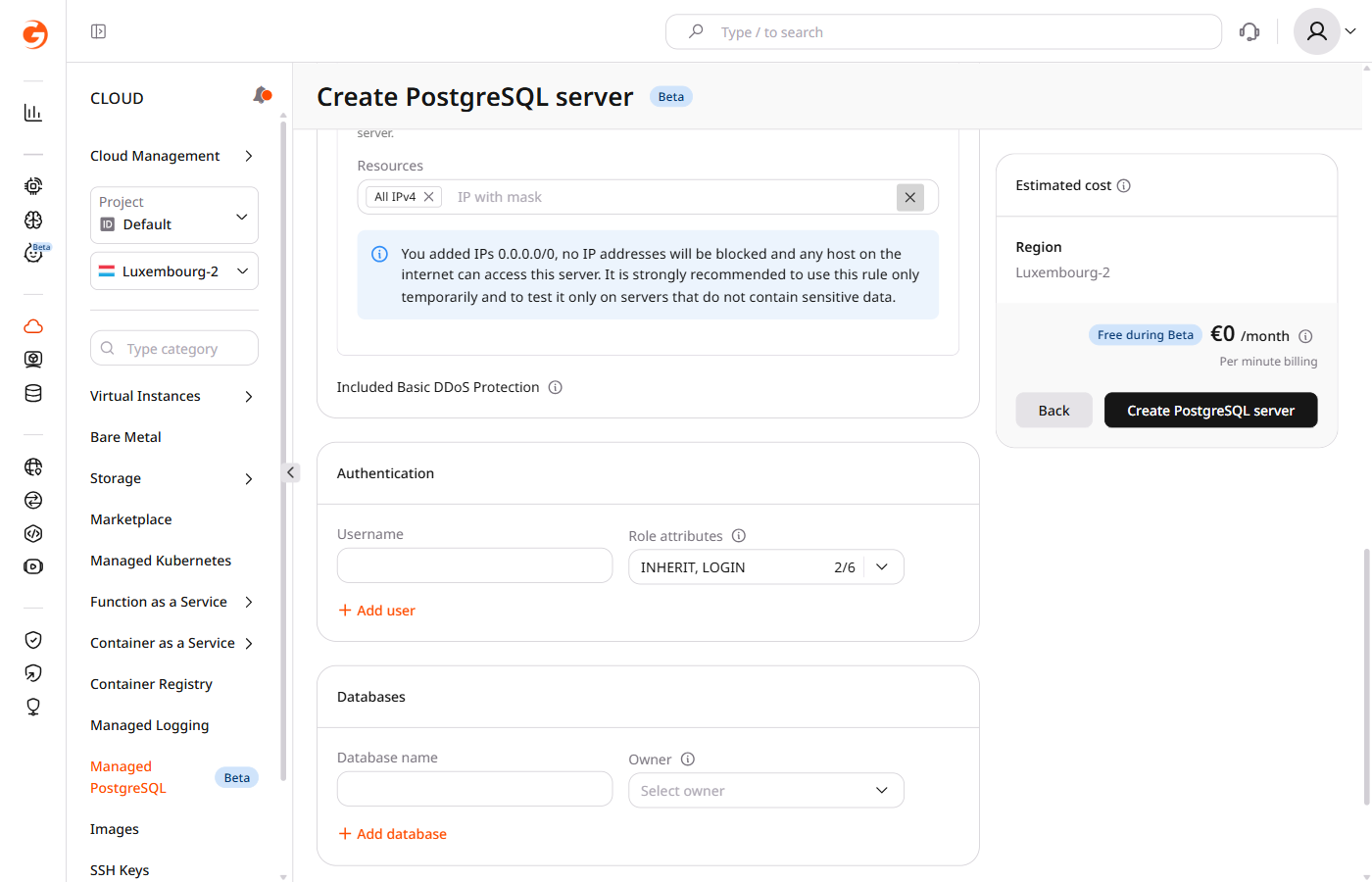Open the globe with pin icon
Viewport: 1372px width, 882px height.
click(x=33, y=467)
